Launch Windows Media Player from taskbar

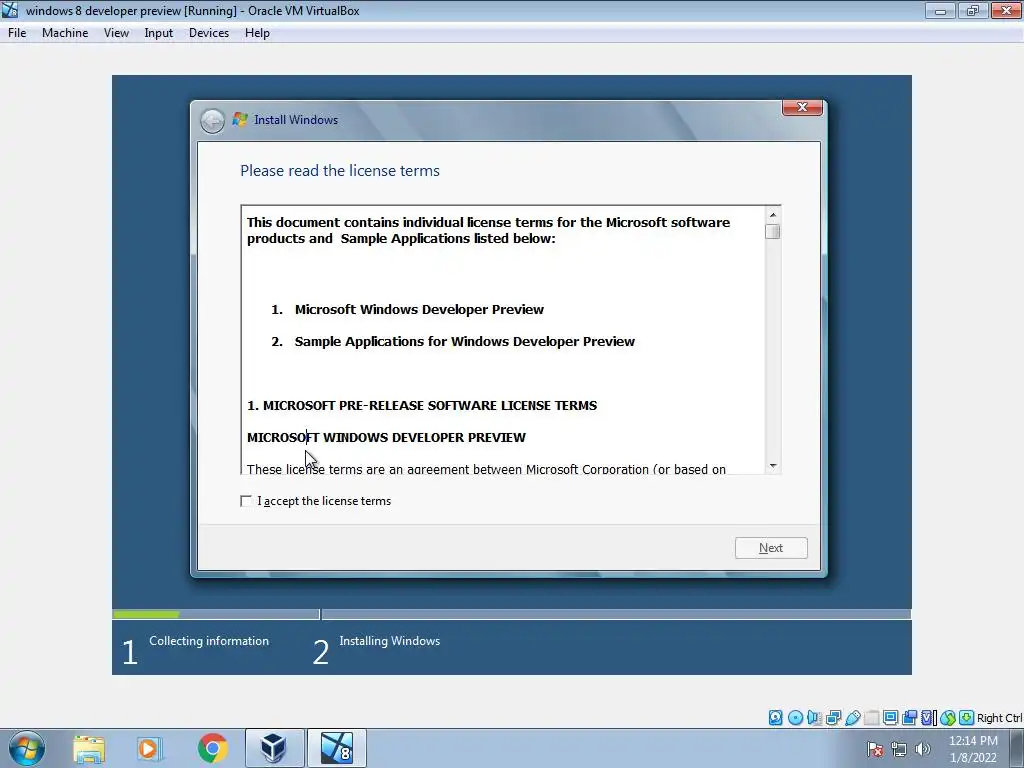[149, 748]
